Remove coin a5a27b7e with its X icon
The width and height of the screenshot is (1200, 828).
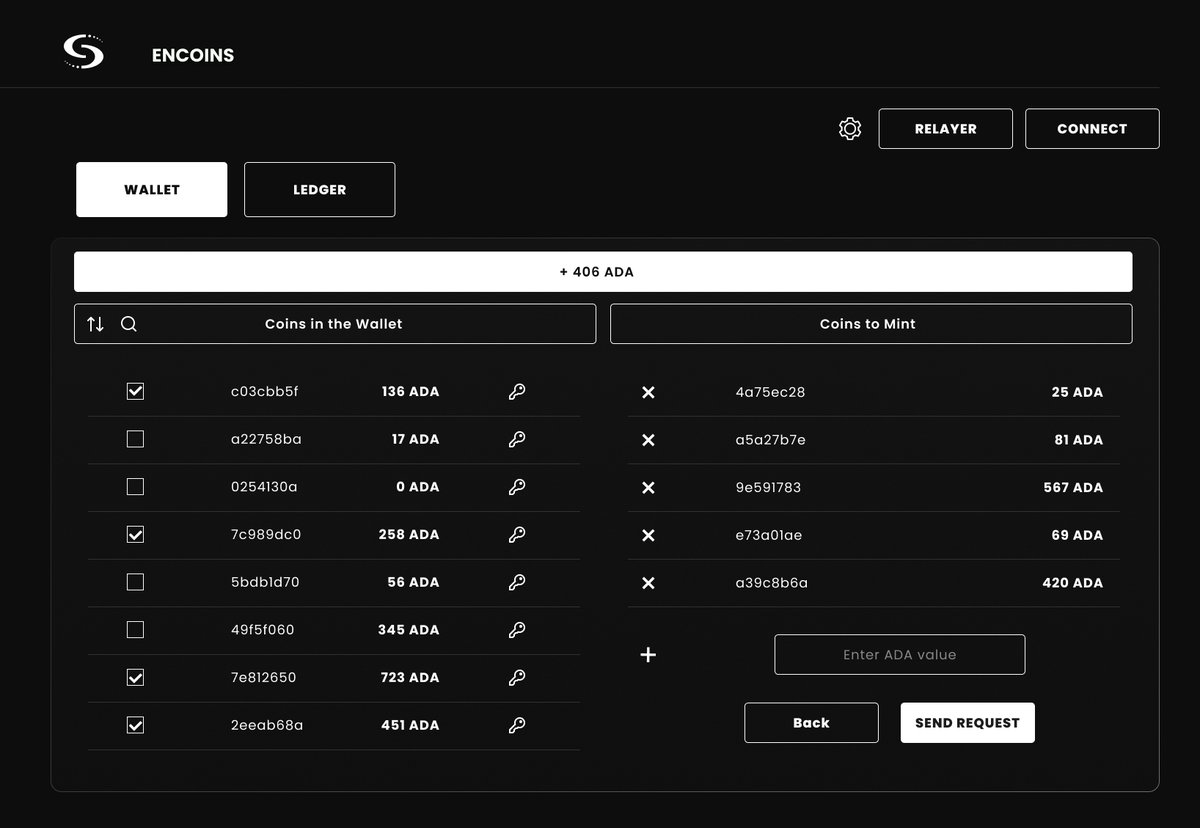pyautogui.click(x=648, y=440)
